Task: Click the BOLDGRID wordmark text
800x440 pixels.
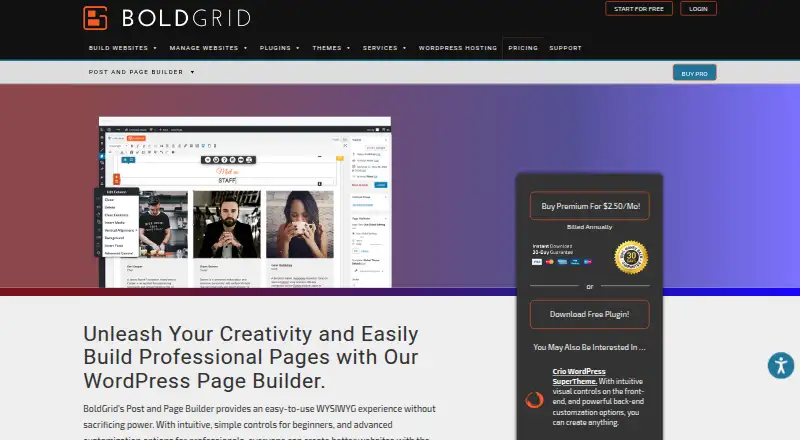Action: [x=186, y=18]
